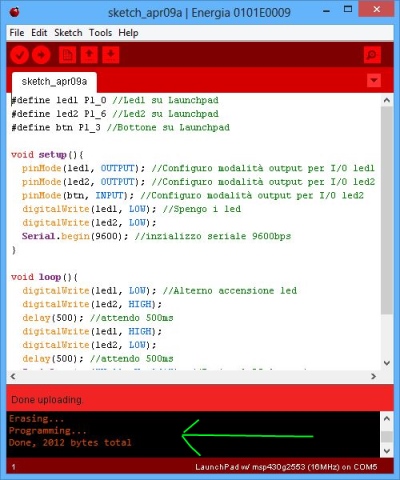Click the Save sketch down-arrow icon
Image resolution: width=400 pixels, height=480 pixels.
(x=111, y=55)
